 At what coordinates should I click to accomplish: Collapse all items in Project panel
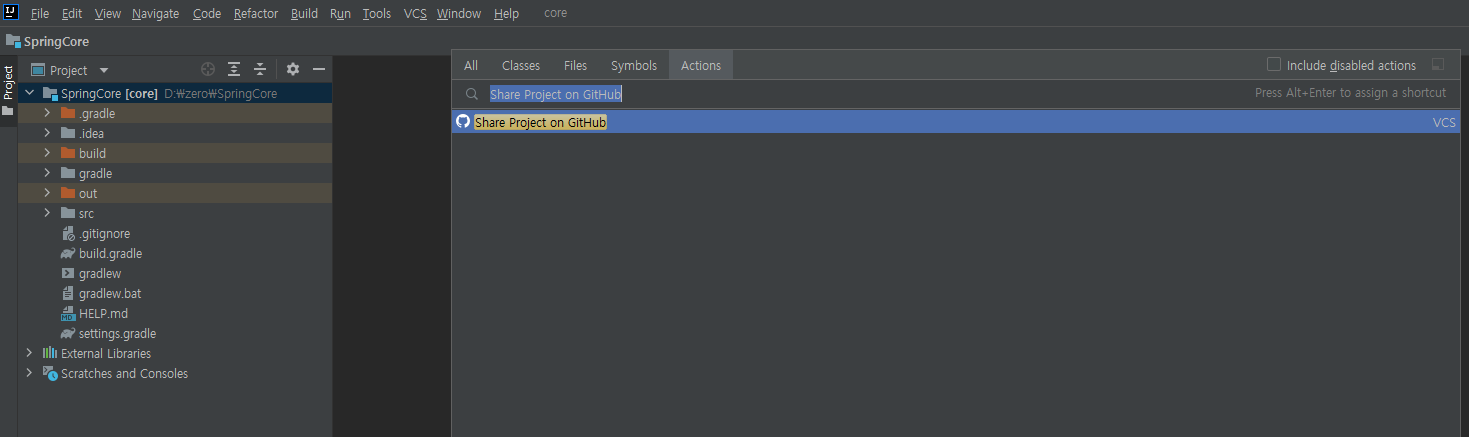[260, 69]
